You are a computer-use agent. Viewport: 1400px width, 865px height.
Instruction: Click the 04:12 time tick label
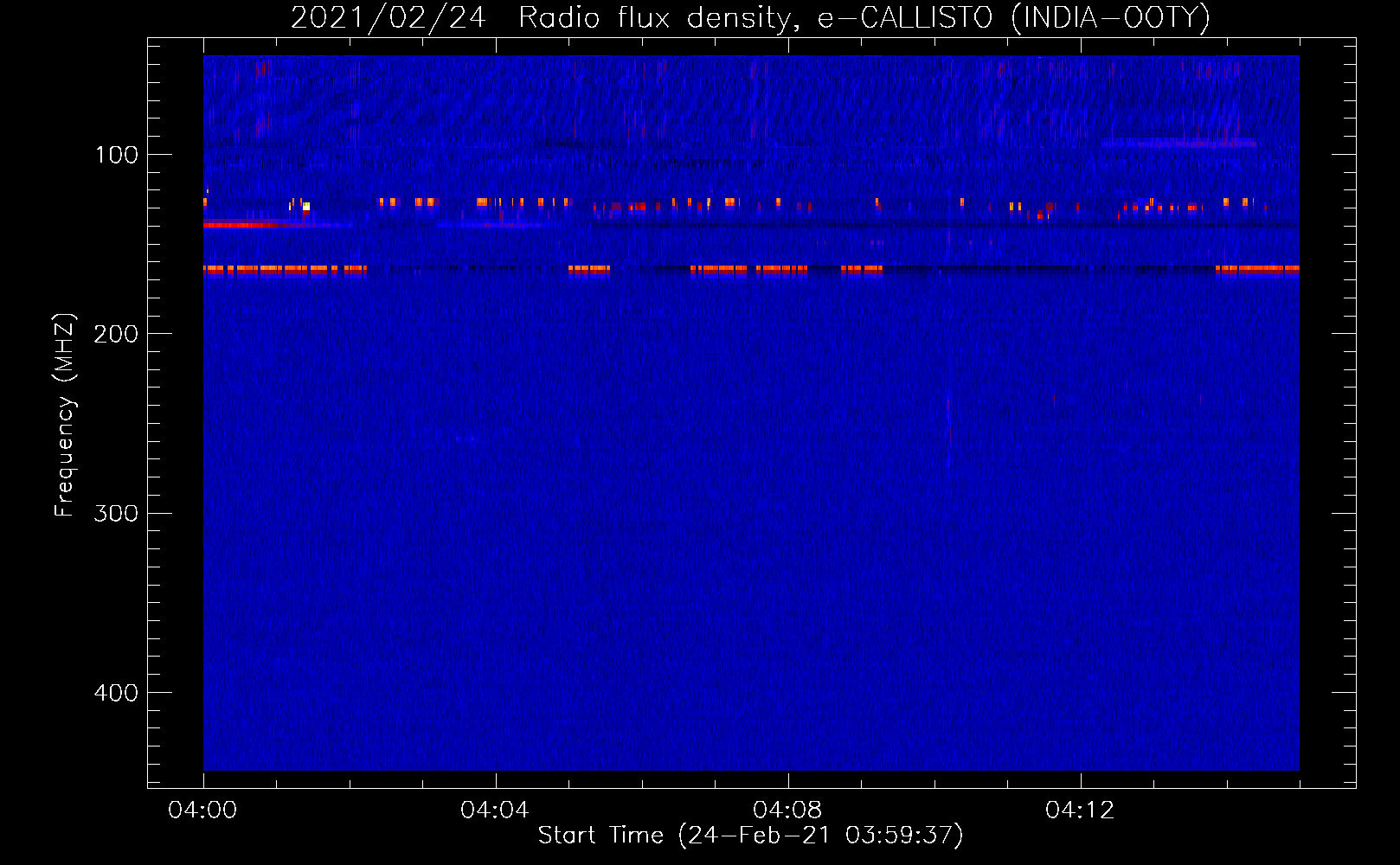click(1080, 811)
